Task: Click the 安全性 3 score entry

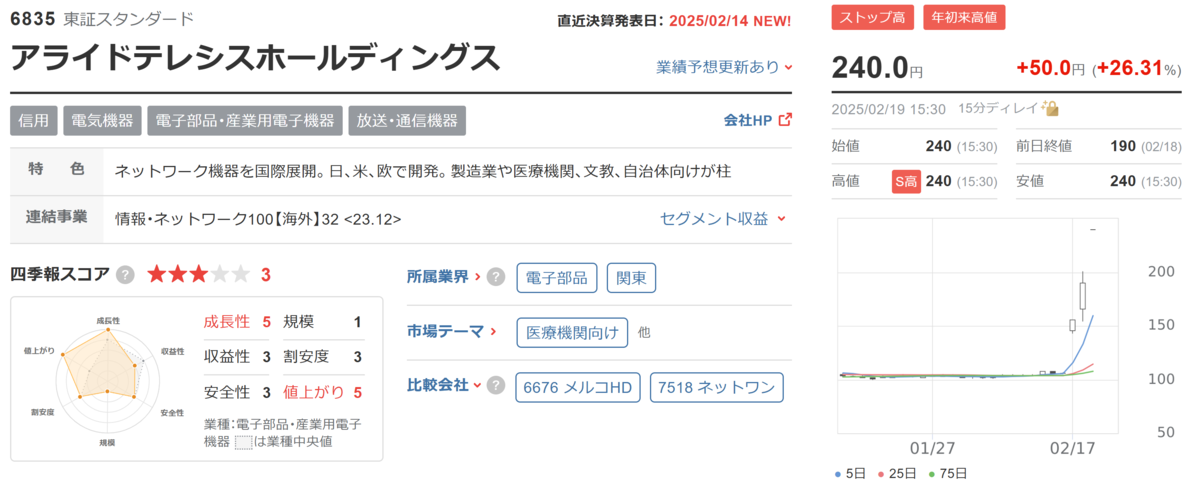Action: pyautogui.click(x=238, y=392)
